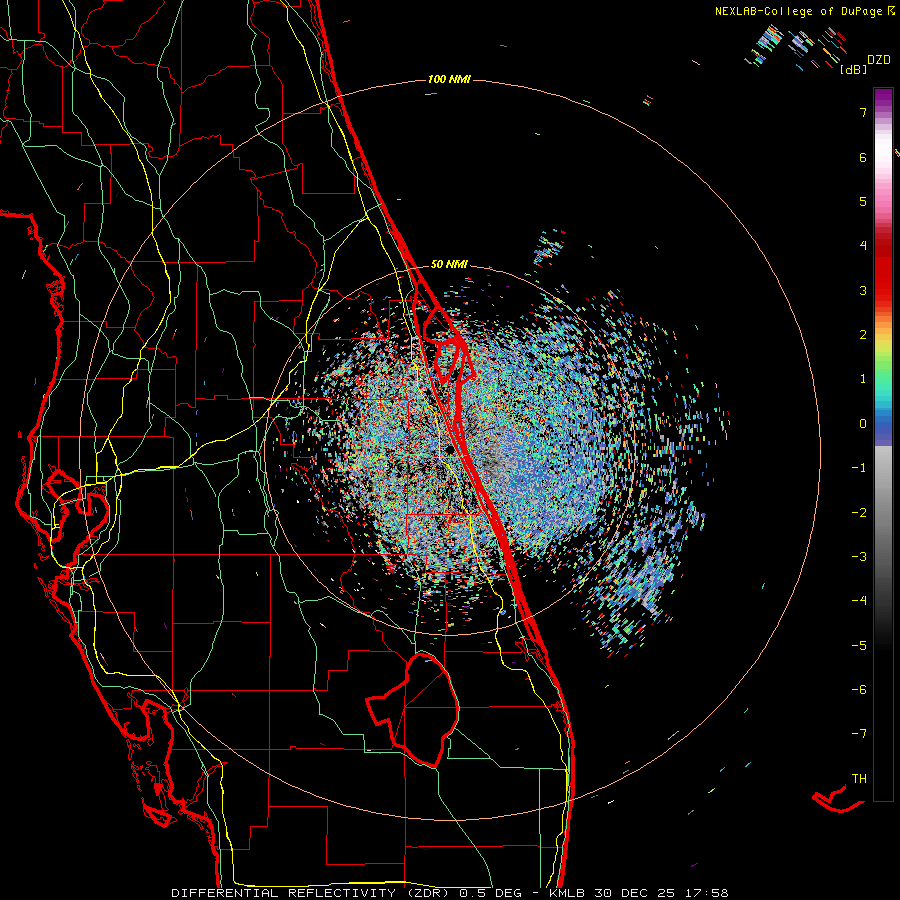This screenshot has height=900, width=900.
Task: Click the -7 tick label on scale
Action: [x=859, y=734]
